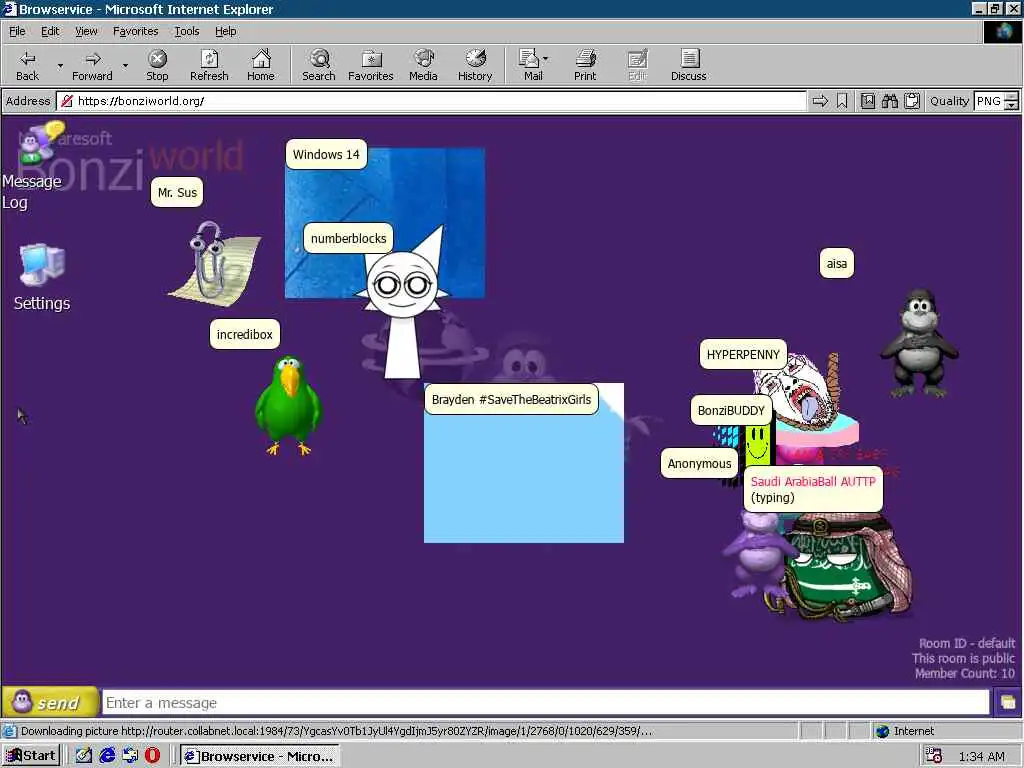
Task: Open BonziWorld Settings icon
Action: [x=42, y=278]
